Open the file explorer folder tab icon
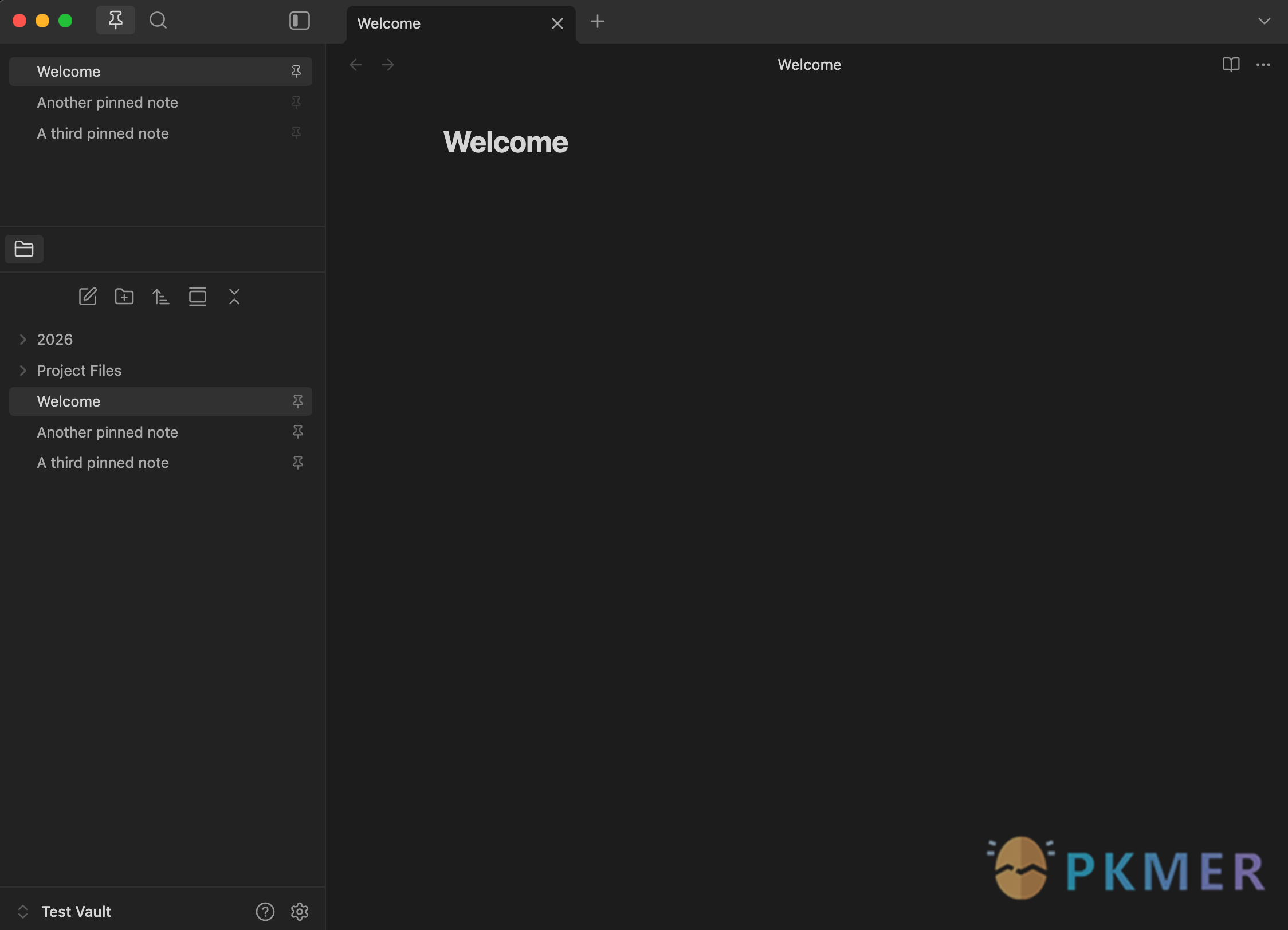Viewport: 1288px width, 930px height. coord(24,249)
